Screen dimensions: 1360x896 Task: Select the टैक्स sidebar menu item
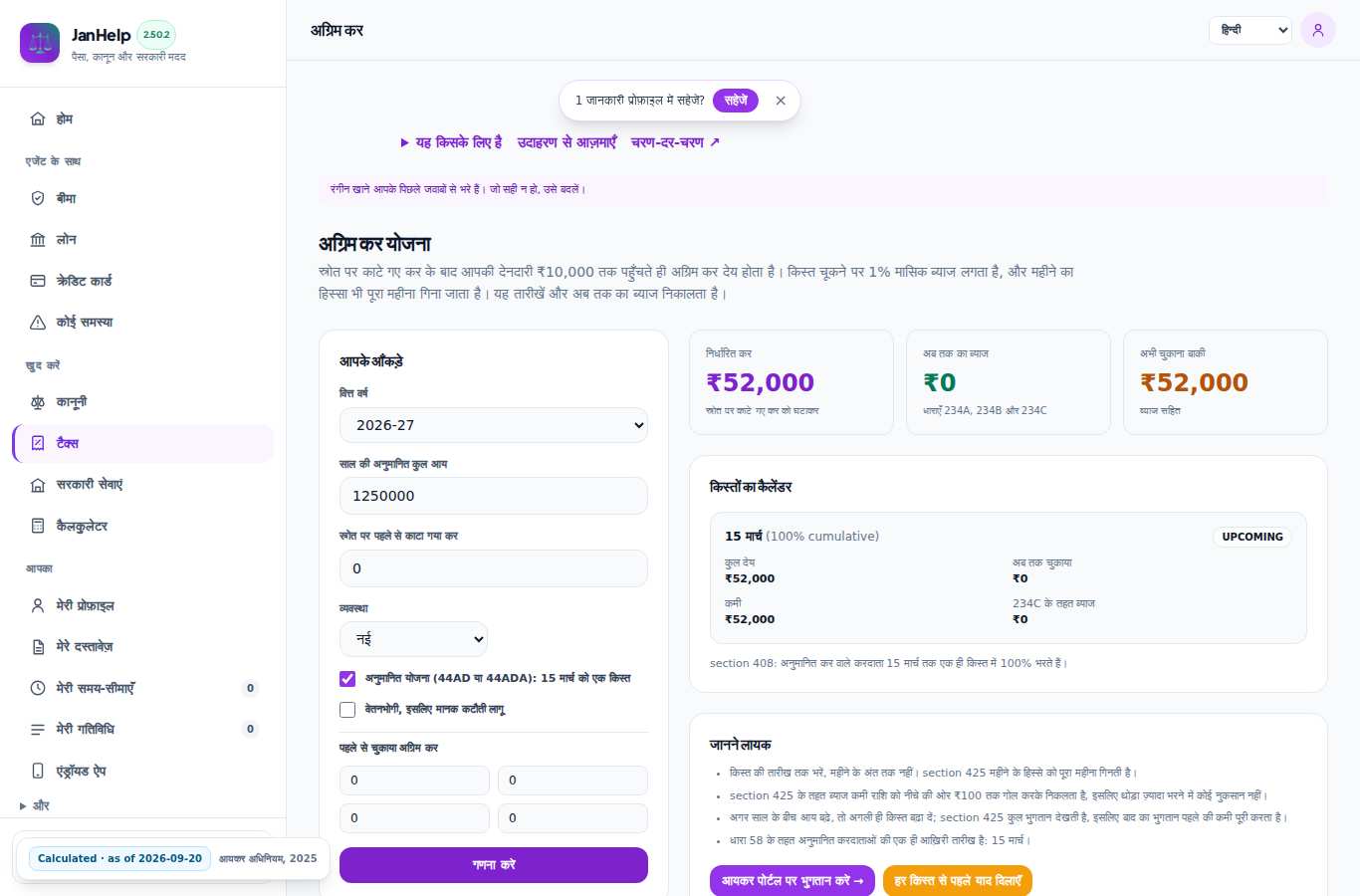142,443
